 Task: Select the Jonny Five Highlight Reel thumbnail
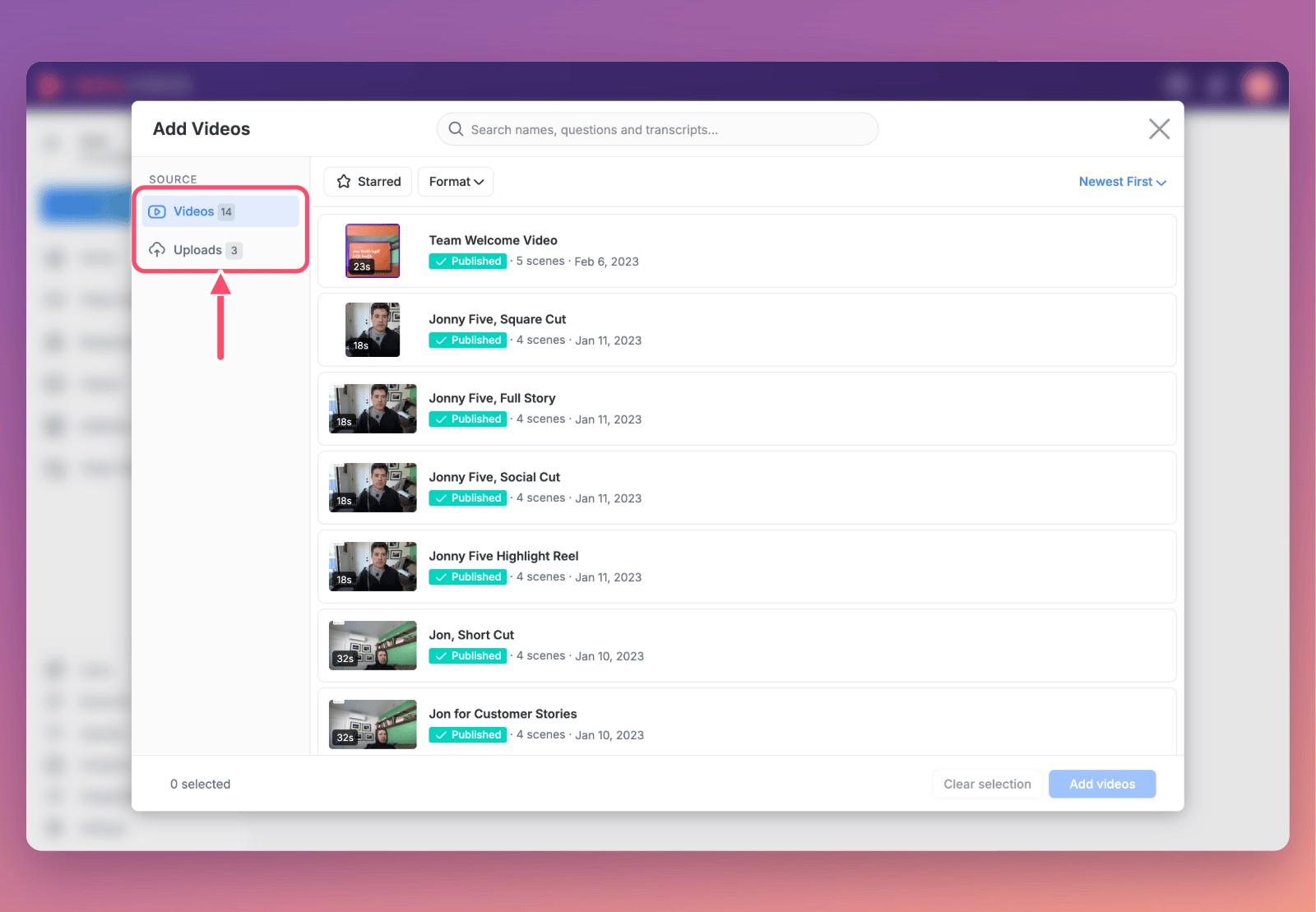click(x=373, y=567)
